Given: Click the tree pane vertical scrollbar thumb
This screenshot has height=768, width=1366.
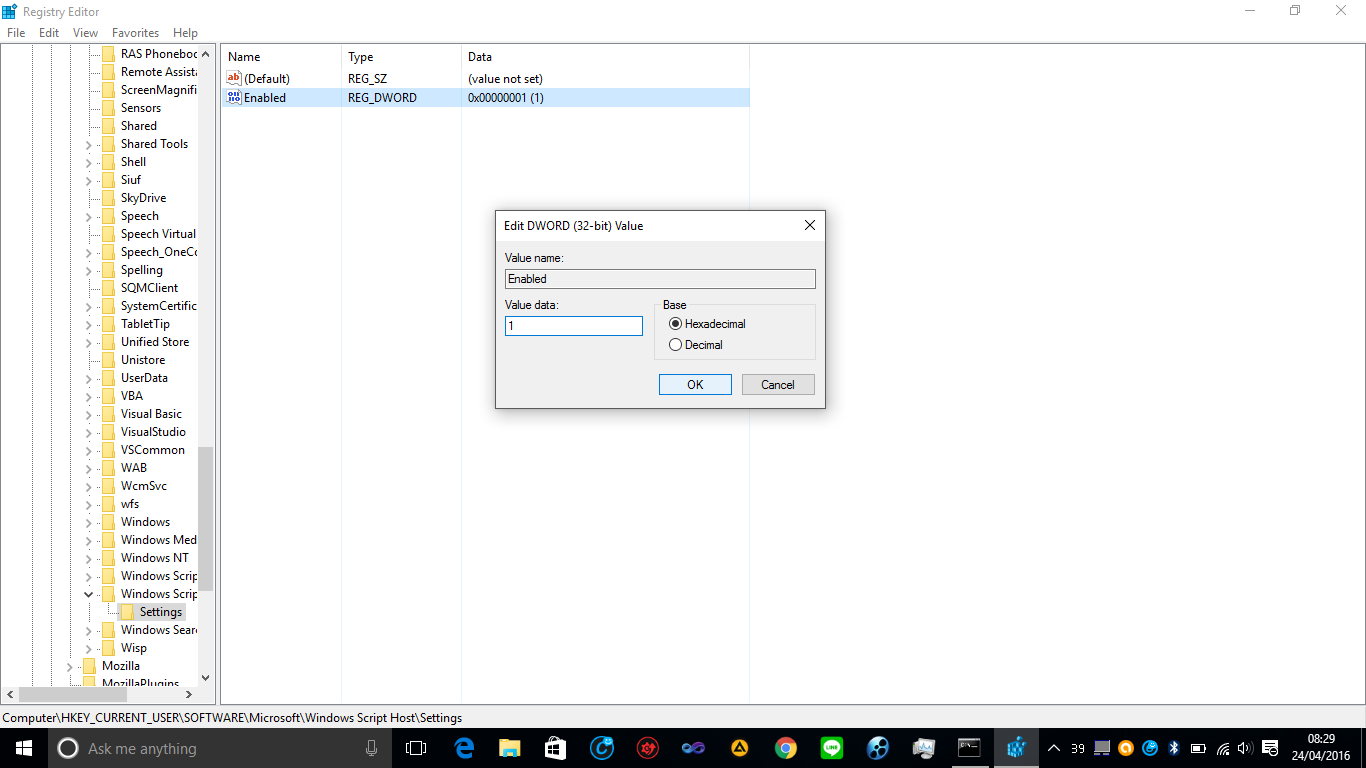Looking at the screenshot, I should point(205,518).
